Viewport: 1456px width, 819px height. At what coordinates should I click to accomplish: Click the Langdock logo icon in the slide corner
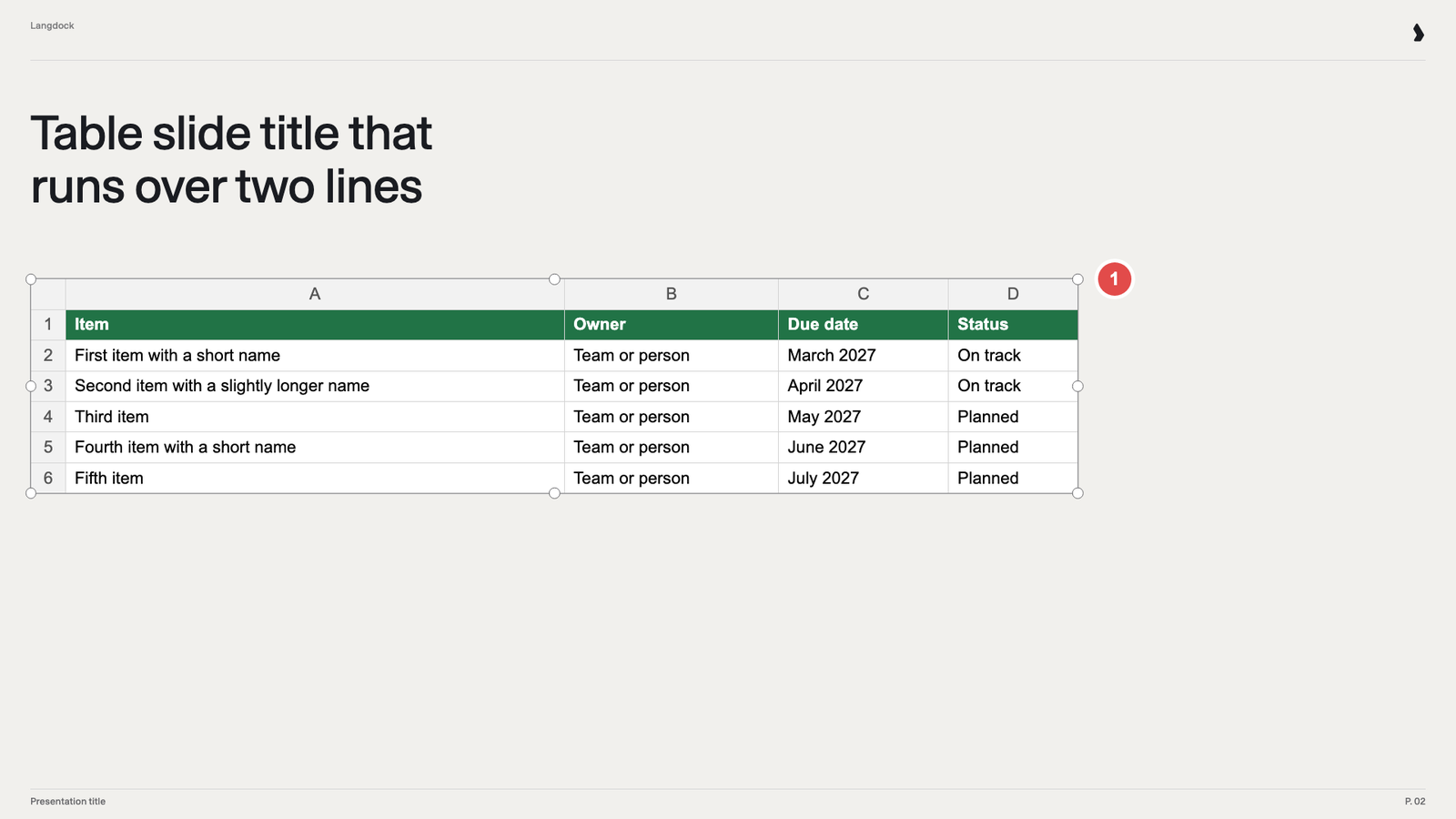pos(1418,33)
